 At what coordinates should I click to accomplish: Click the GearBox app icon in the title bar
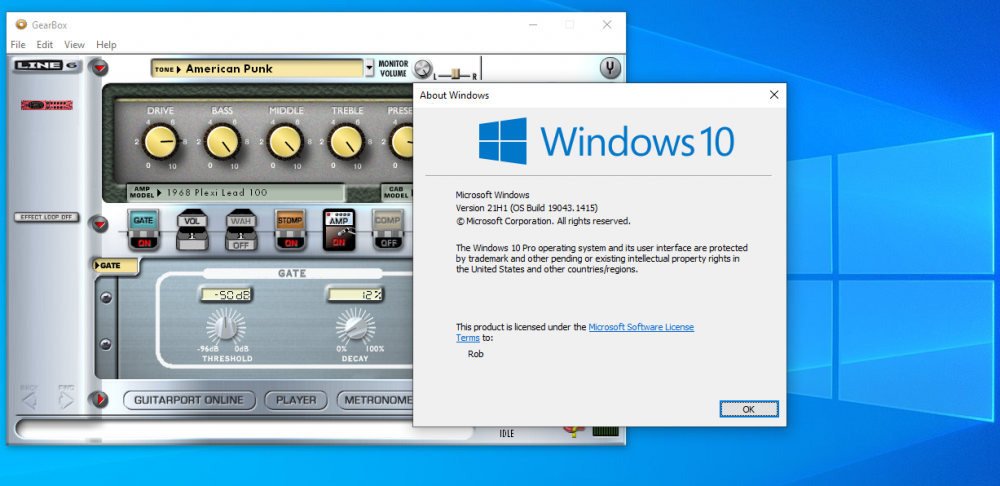[x=21, y=25]
